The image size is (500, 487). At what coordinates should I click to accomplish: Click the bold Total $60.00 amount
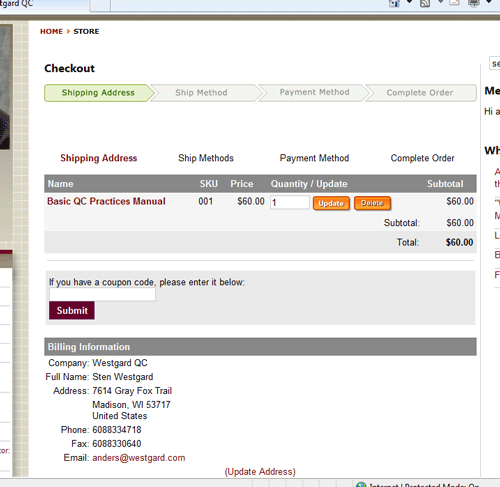pyautogui.click(x=459, y=242)
